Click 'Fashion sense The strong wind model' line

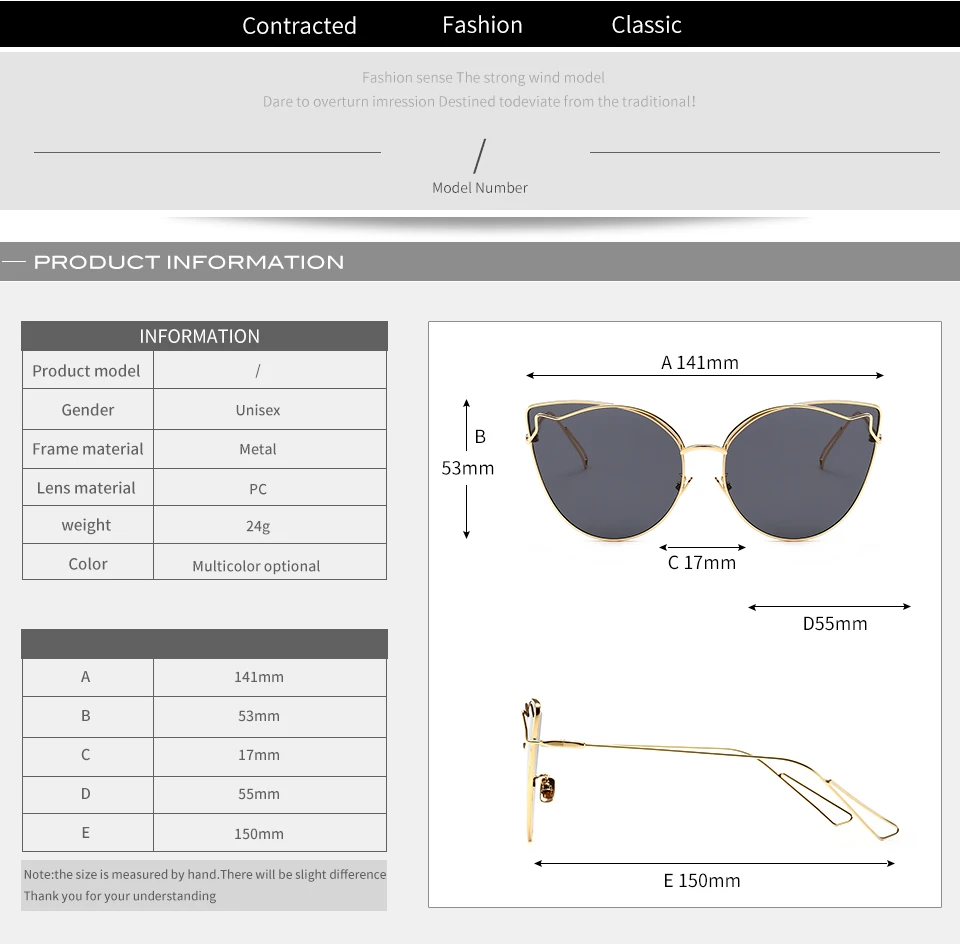click(483, 78)
